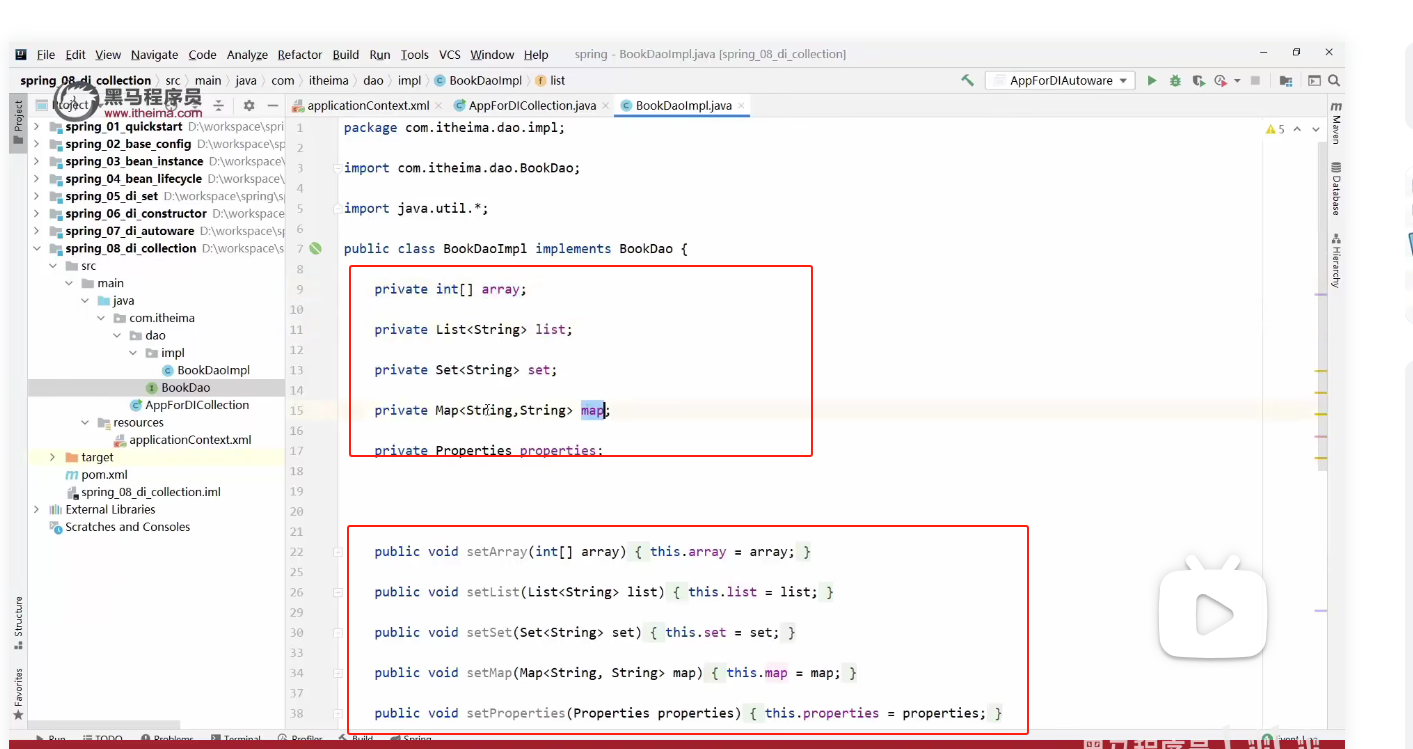The height and width of the screenshot is (749, 1413).
Task: Expand the target folder
Action: click(53, 457)
